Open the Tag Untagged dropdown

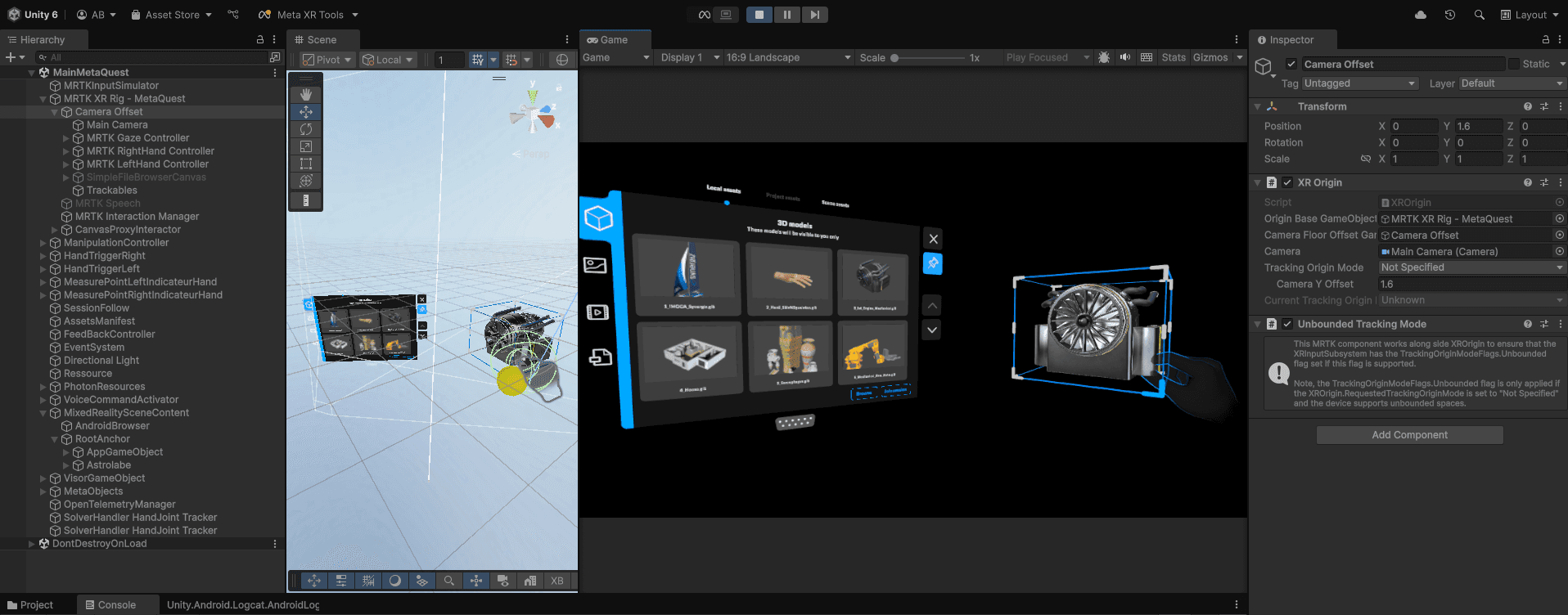pos(1359,83)
